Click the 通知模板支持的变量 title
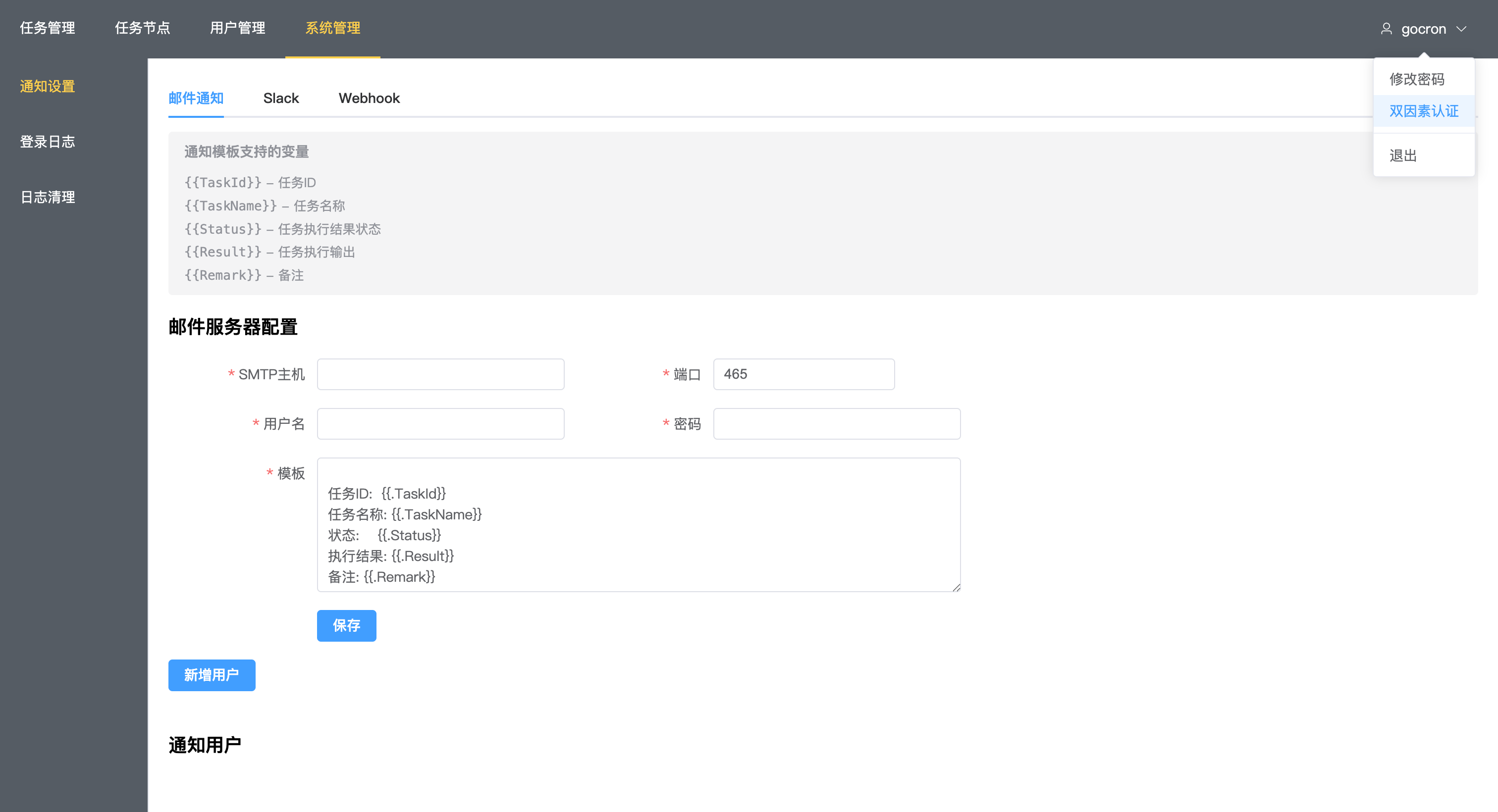The width and height of the screenshot is (1498, 812). click(x=247, y=152)
